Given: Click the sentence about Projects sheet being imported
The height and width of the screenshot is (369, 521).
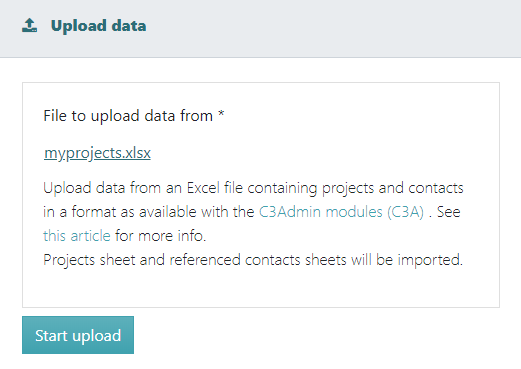Looking at the screenshot, I should 253,260.
